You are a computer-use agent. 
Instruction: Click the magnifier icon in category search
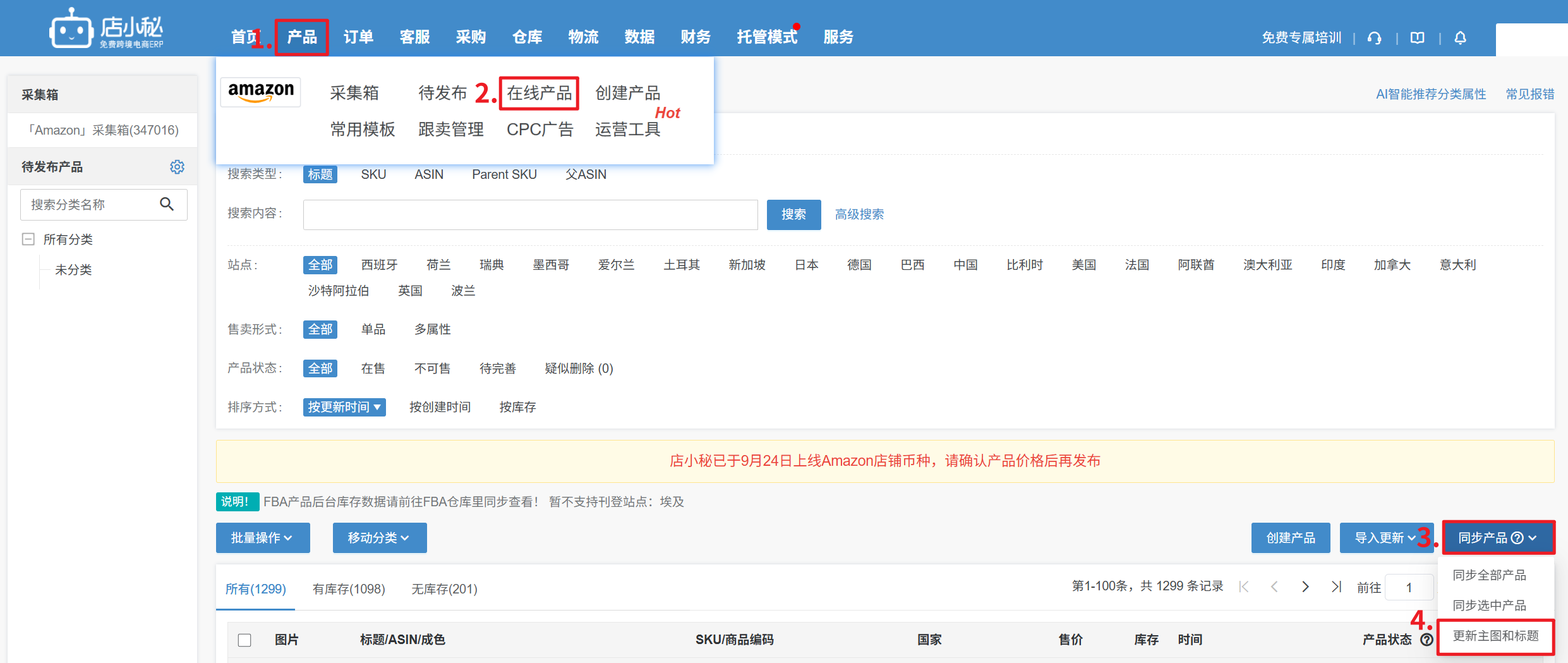coord(167,204)
